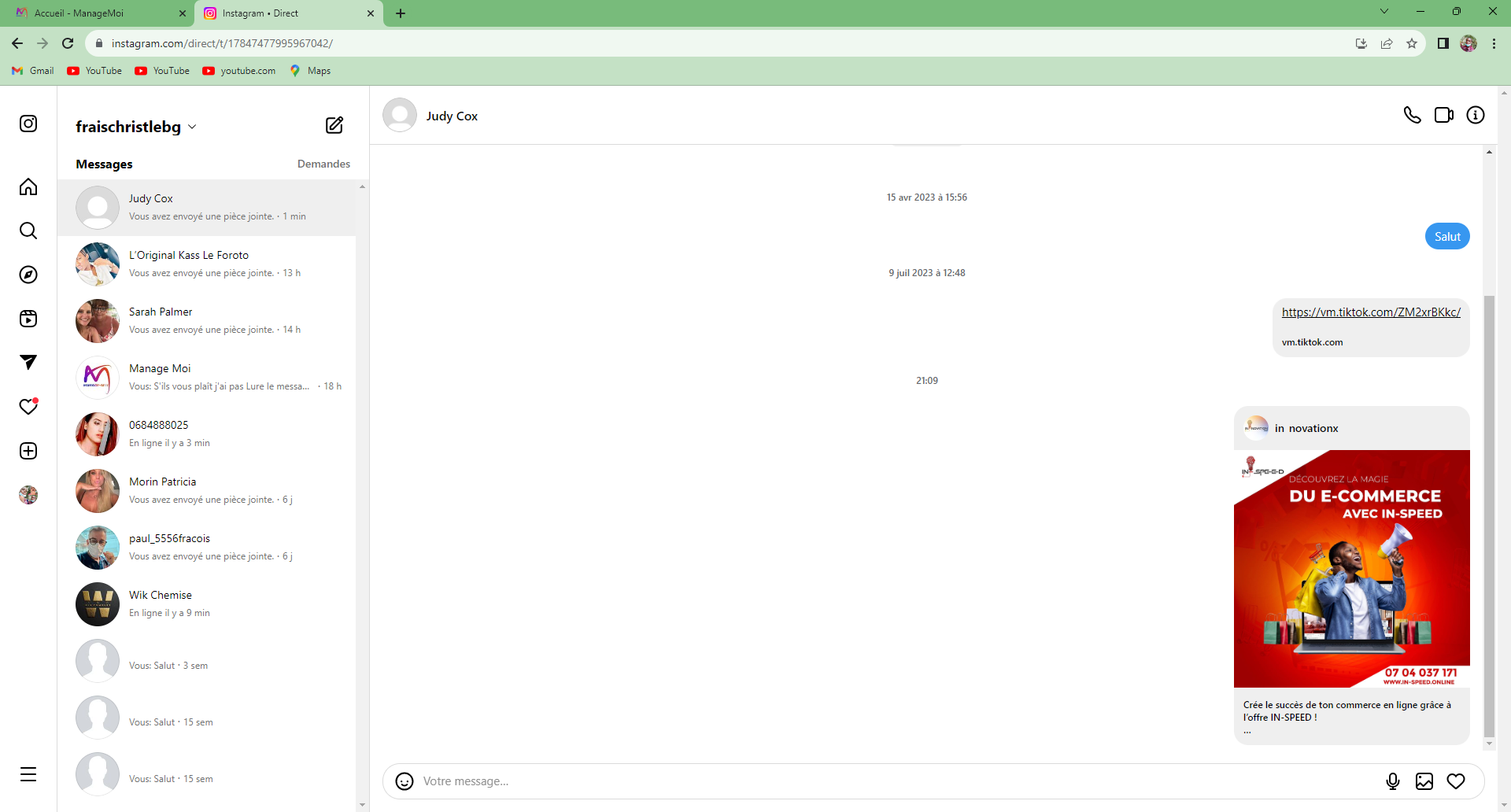Image resolution: width=1511 pixels, height=812 pixels.
Task: Switch to the Demandes tab
Action: 323,164
